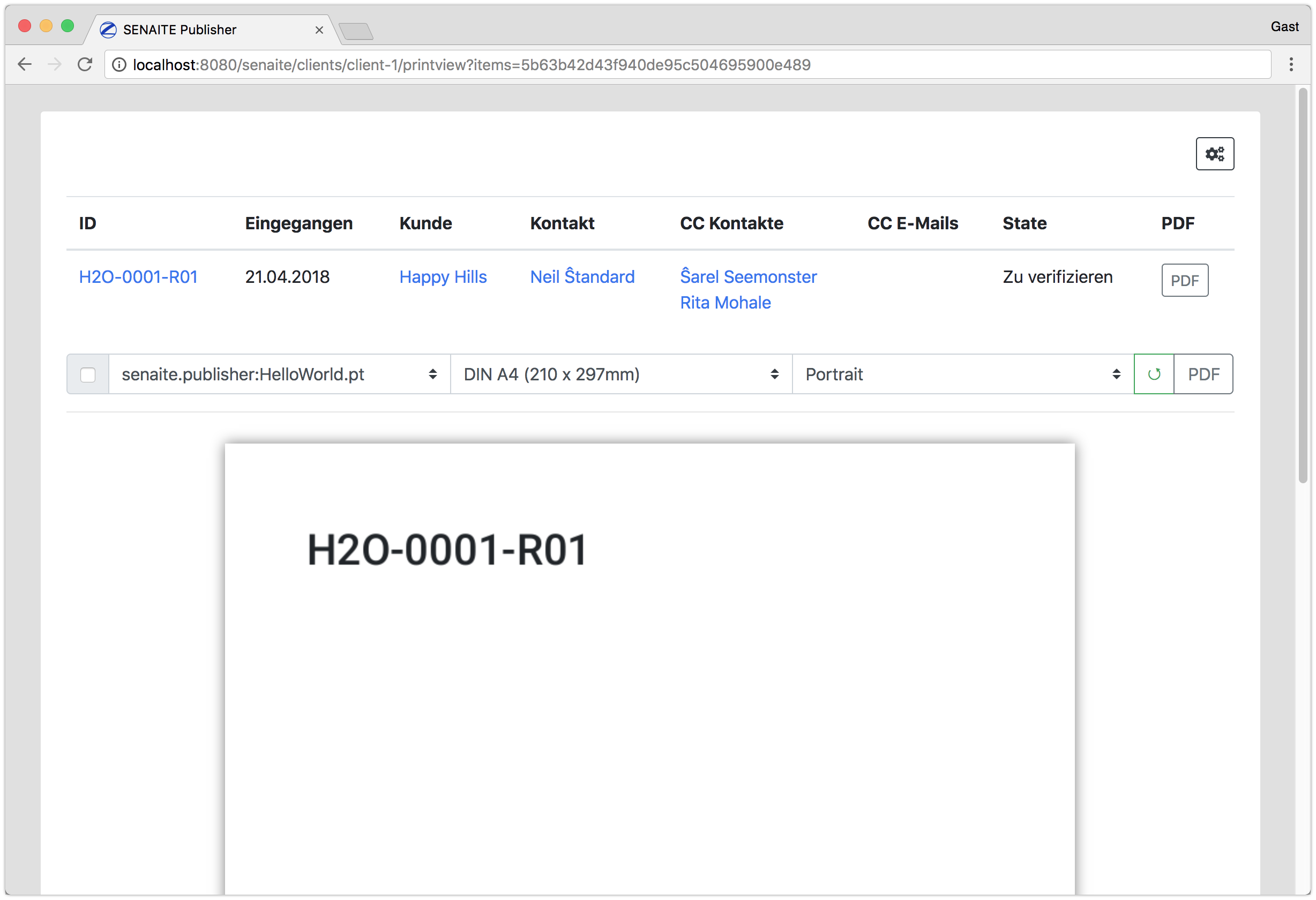Click the page's vertical scrollbar
Screen dimensions: 1316x900
(1303, 283)
